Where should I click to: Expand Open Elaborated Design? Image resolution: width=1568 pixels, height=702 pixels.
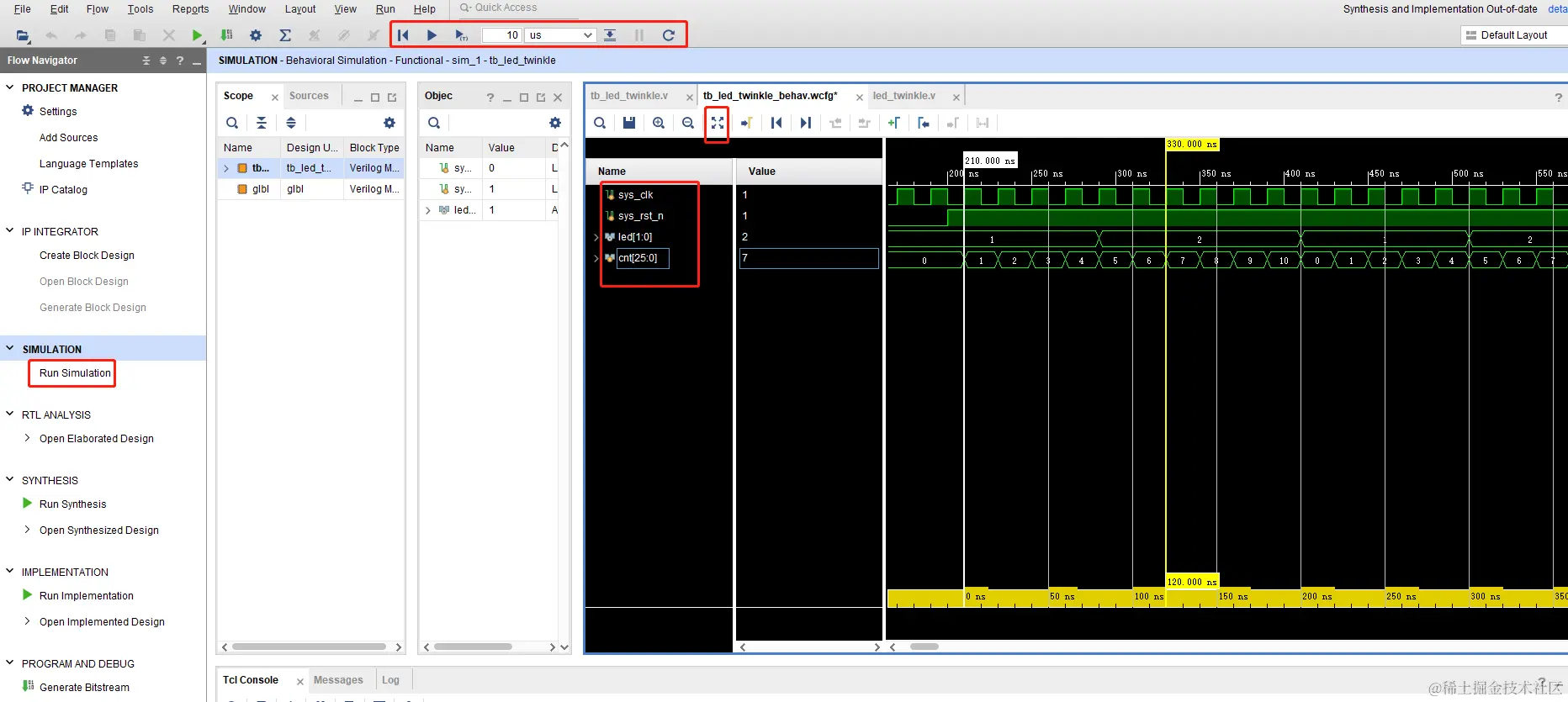28,438
